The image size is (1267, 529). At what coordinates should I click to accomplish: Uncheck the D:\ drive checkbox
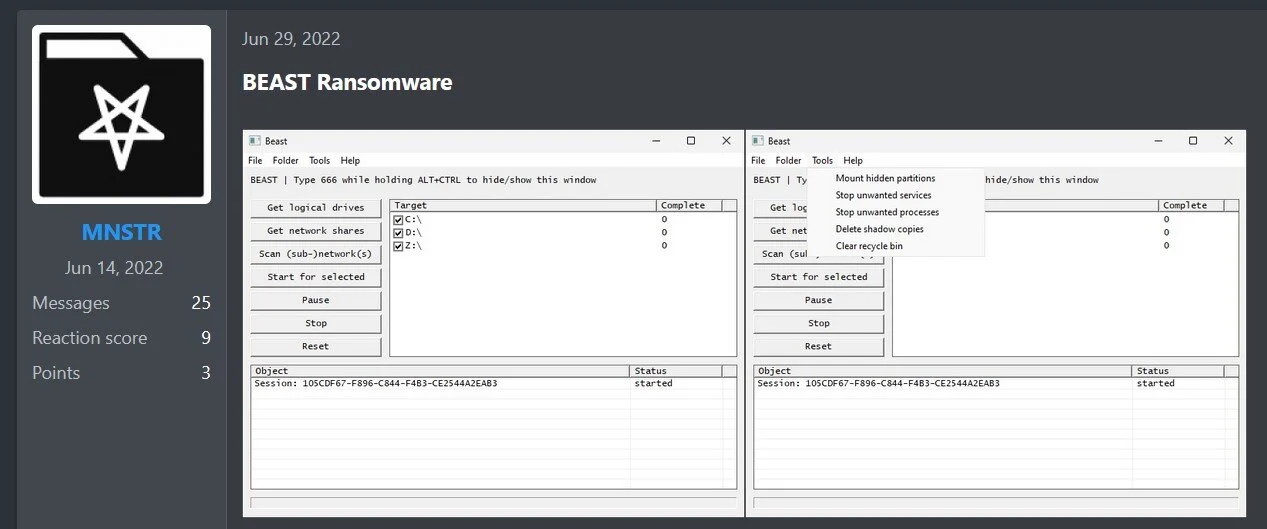(x=398, y=232)
